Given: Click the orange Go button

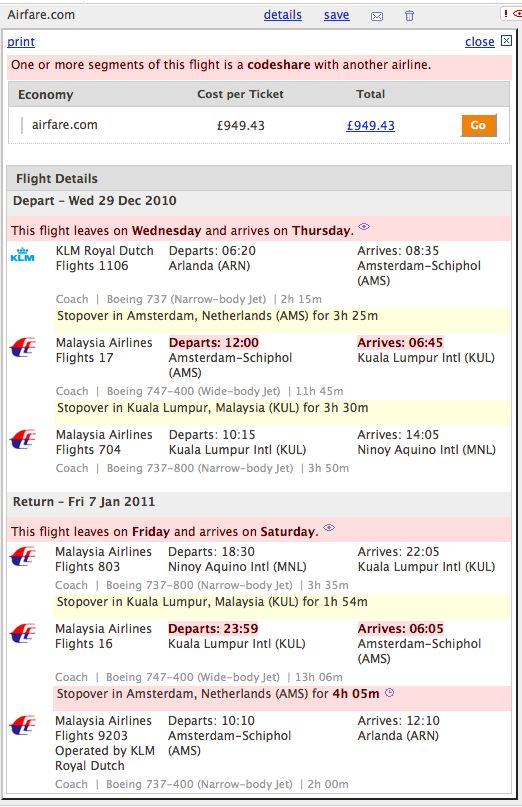Looking at the screenshot, I should tap(478, 125).
